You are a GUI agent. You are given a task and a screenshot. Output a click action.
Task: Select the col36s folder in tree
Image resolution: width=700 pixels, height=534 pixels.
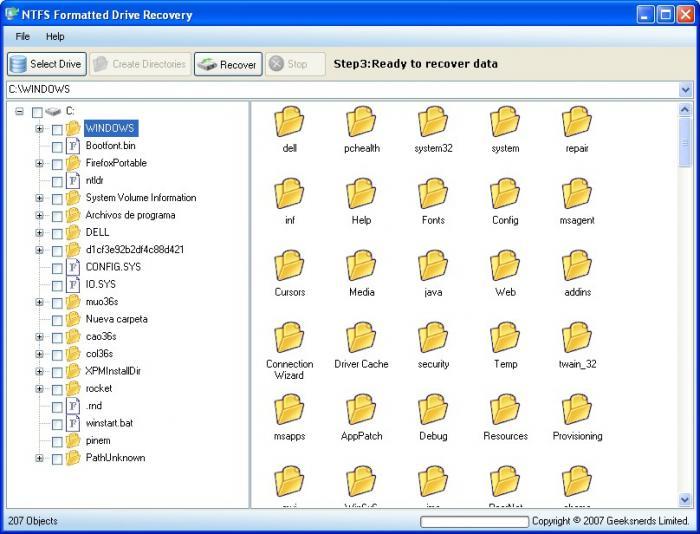click(99, 354)
